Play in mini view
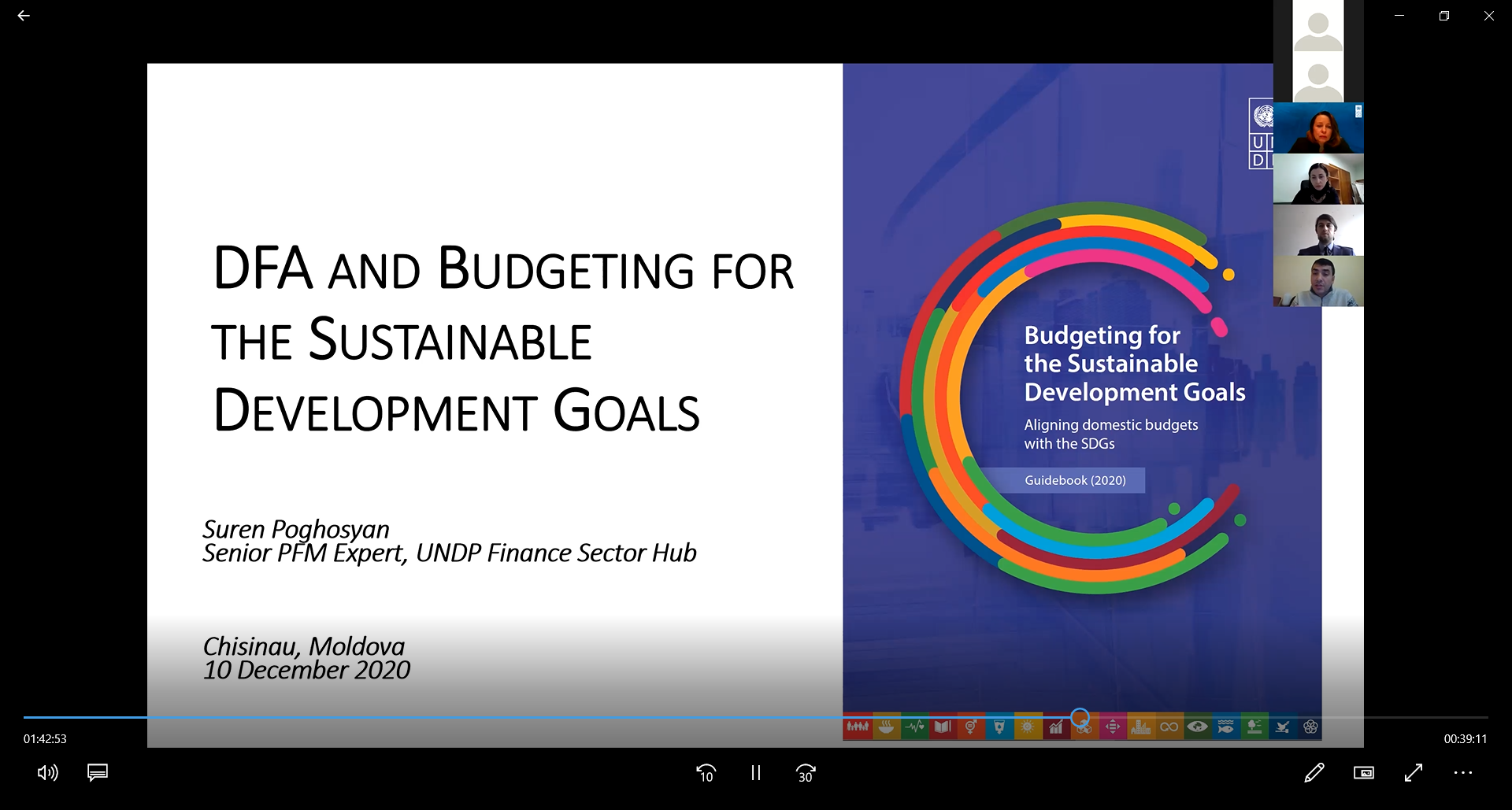This screenshot has width=1512, height=810. pos(1364,773)
